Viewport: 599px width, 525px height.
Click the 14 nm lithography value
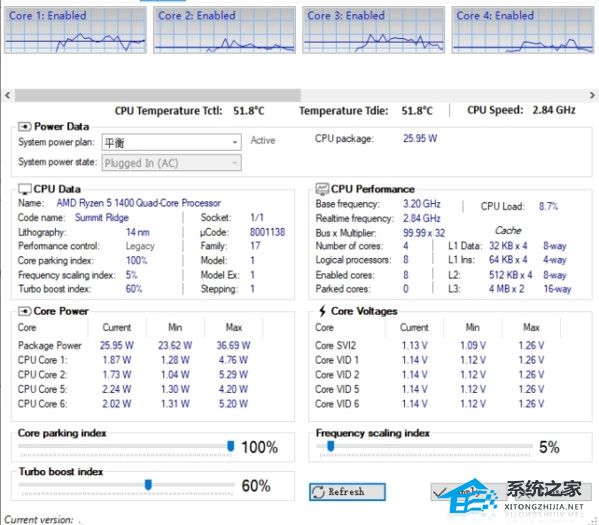coord(138,232)
